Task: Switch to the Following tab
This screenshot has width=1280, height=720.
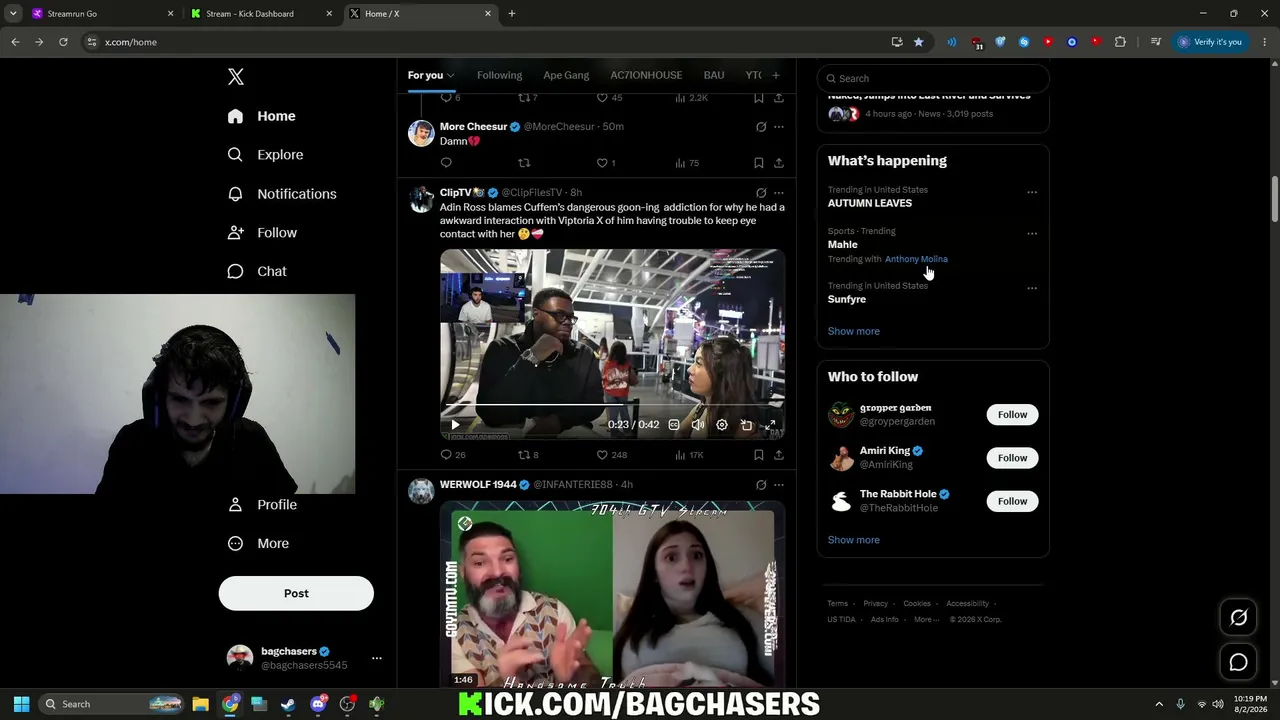Action: 499,75
